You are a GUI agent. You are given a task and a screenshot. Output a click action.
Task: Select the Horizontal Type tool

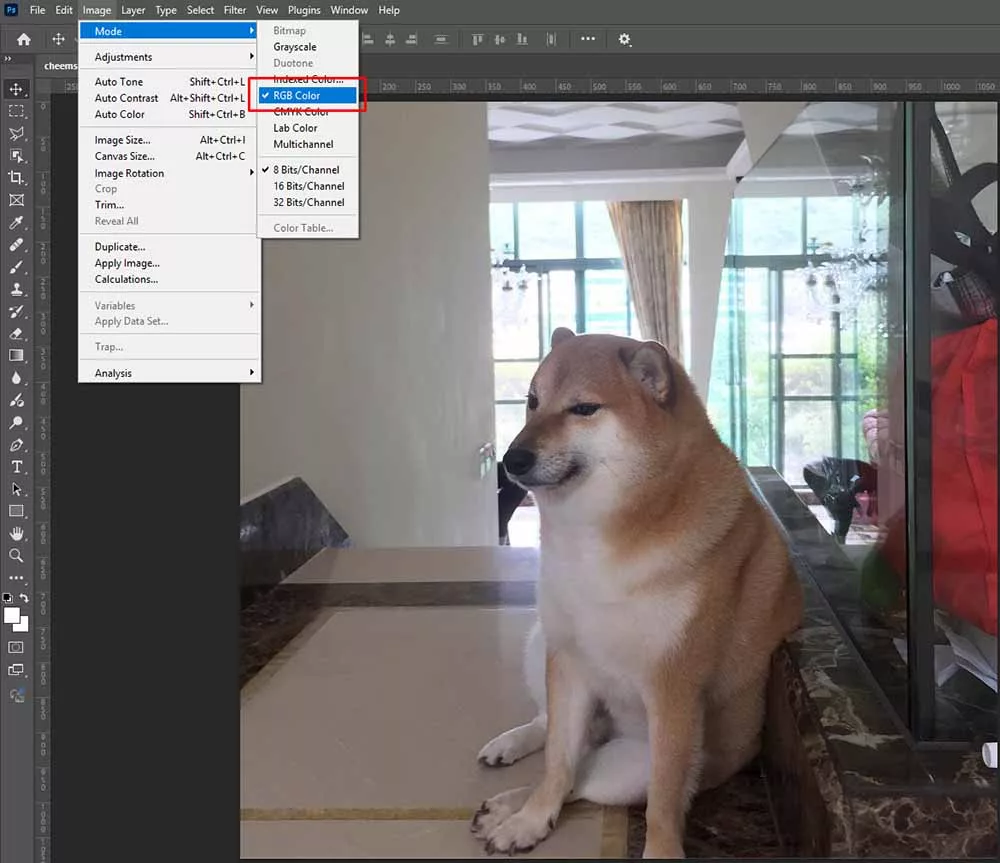(16, 466)
